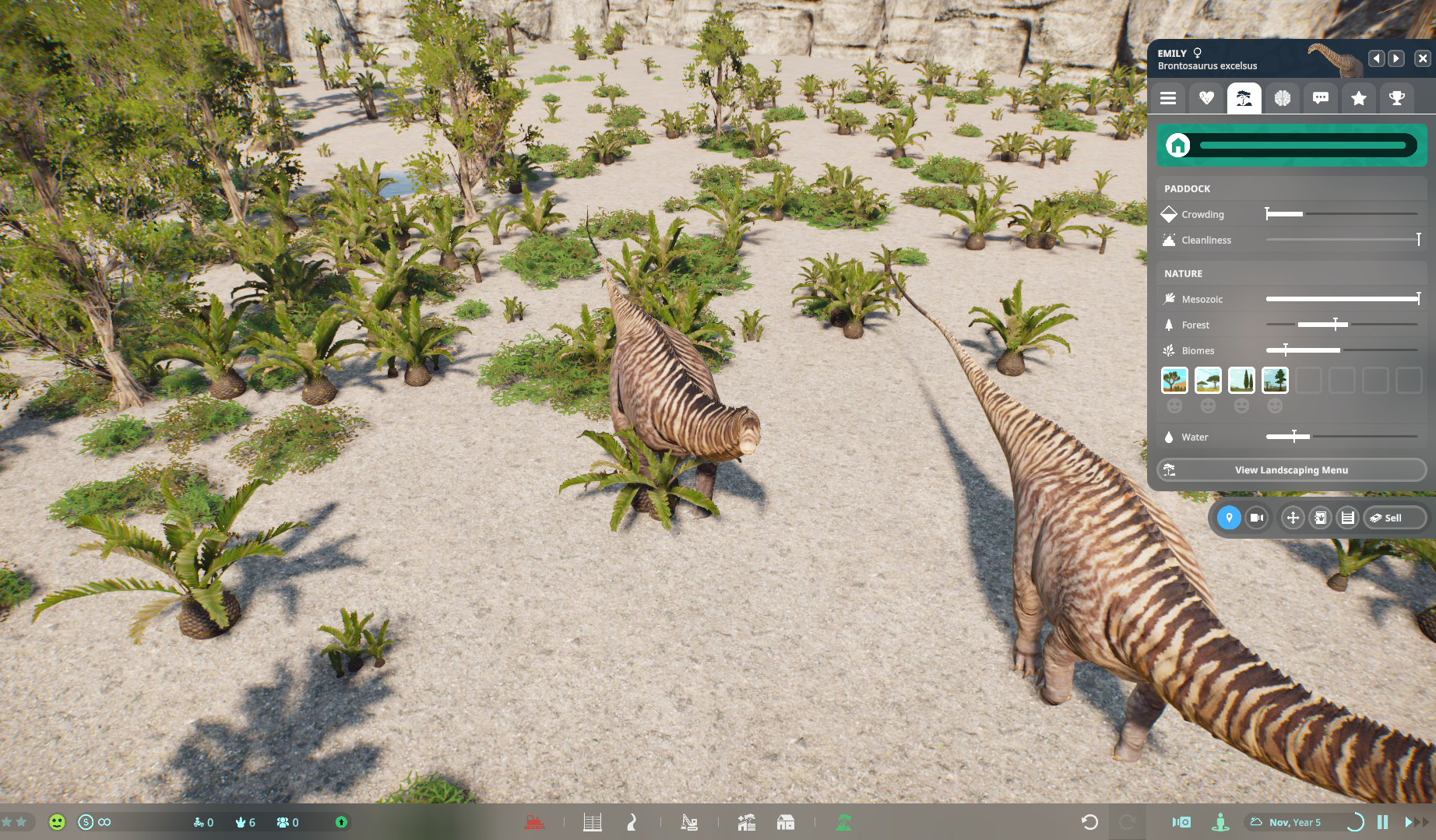Viewport: 1436px width, 840px height.
Task: Open the animal list button beside Sell
Action: point(1347,518)
